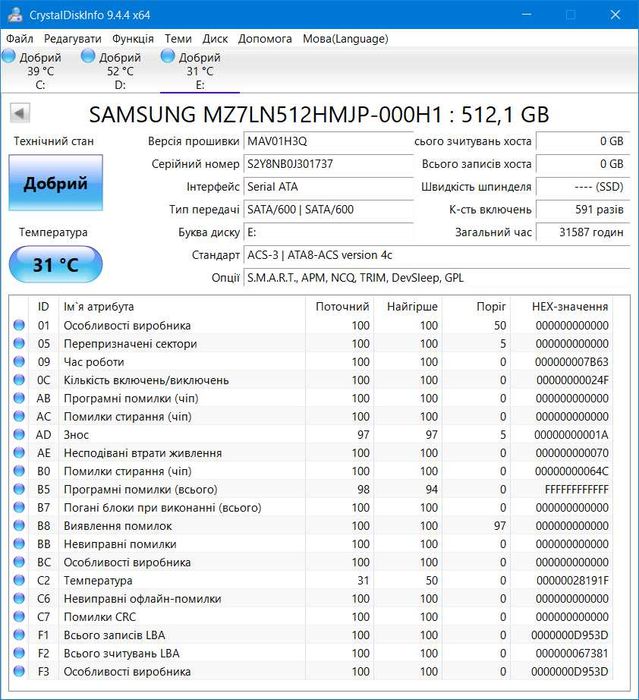Click status dot for attribute B8
The image size is (639, 700).
[19, 525]
